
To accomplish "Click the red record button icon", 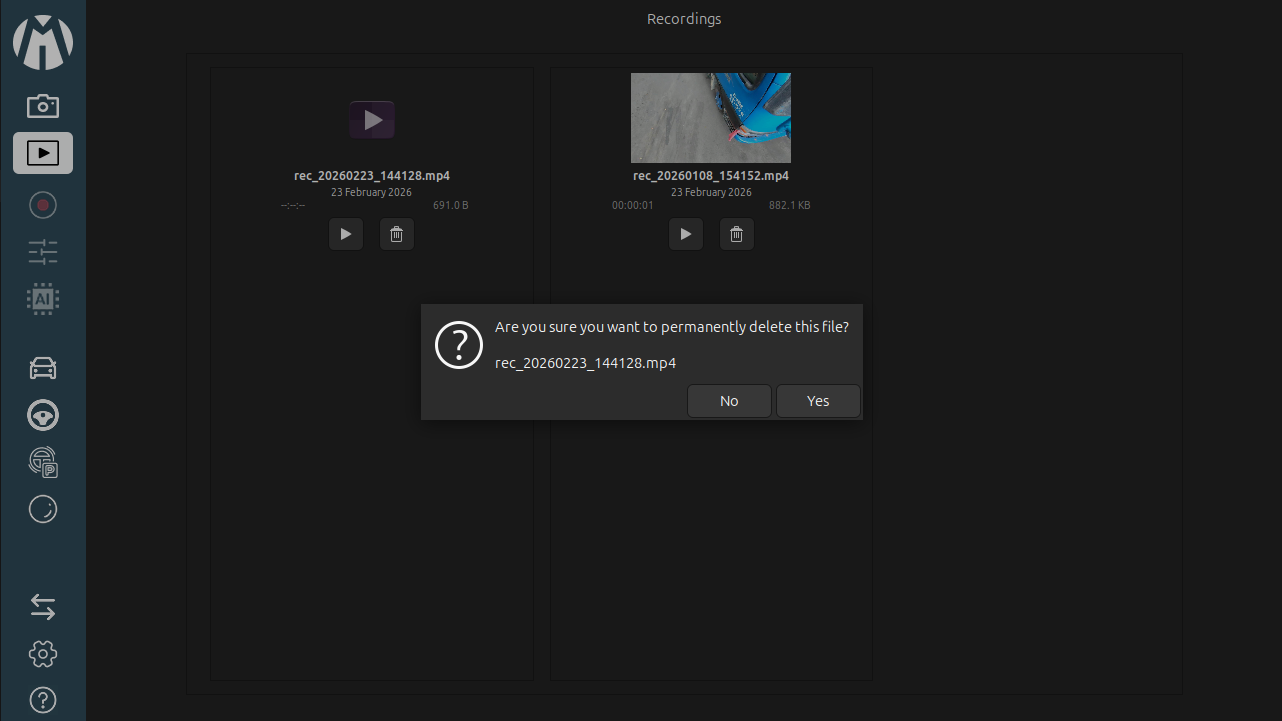I will (x=43, y=205).
